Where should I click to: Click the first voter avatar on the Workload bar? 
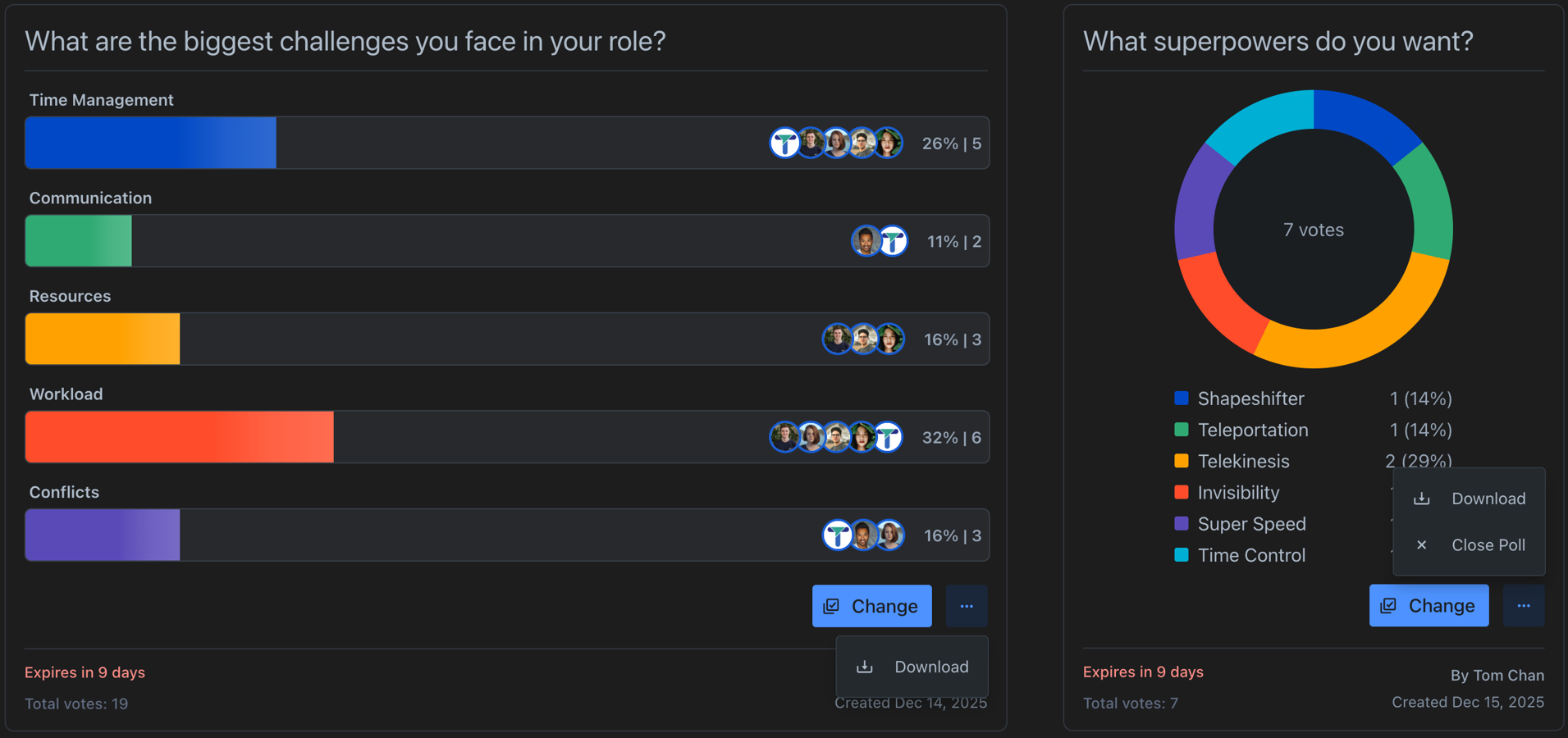coord(784,437)
